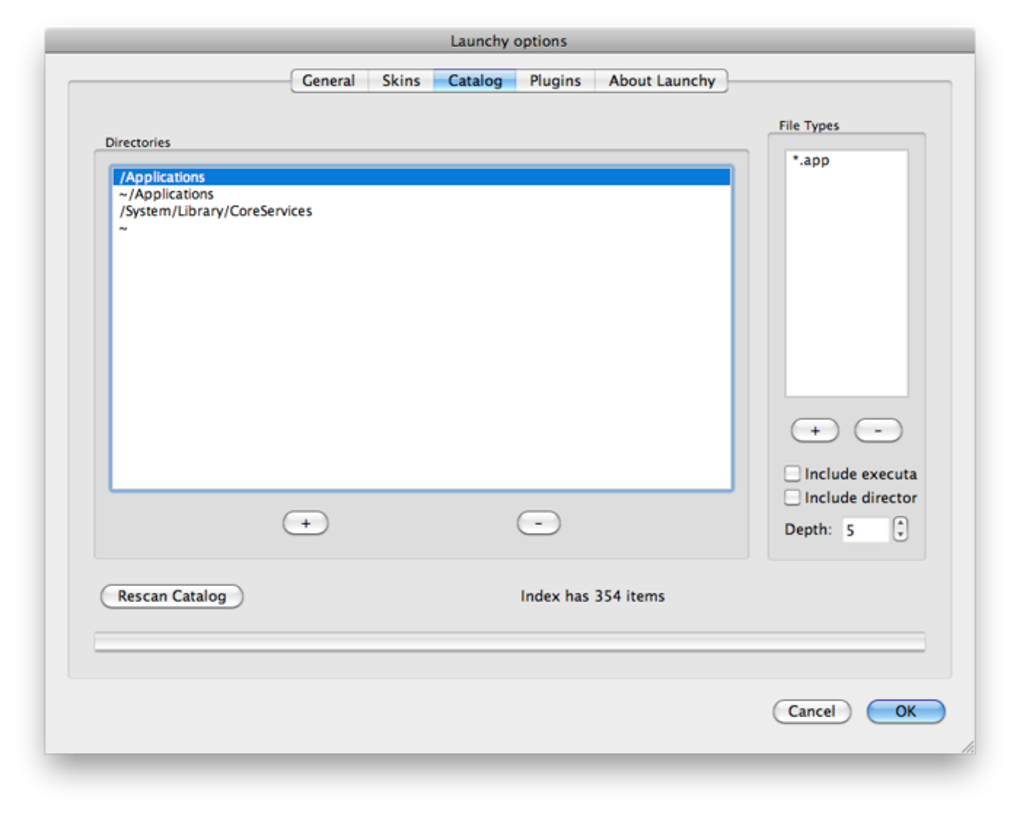Increase Depth using the up stepper arrow
1020x816 pixels.
899,523
